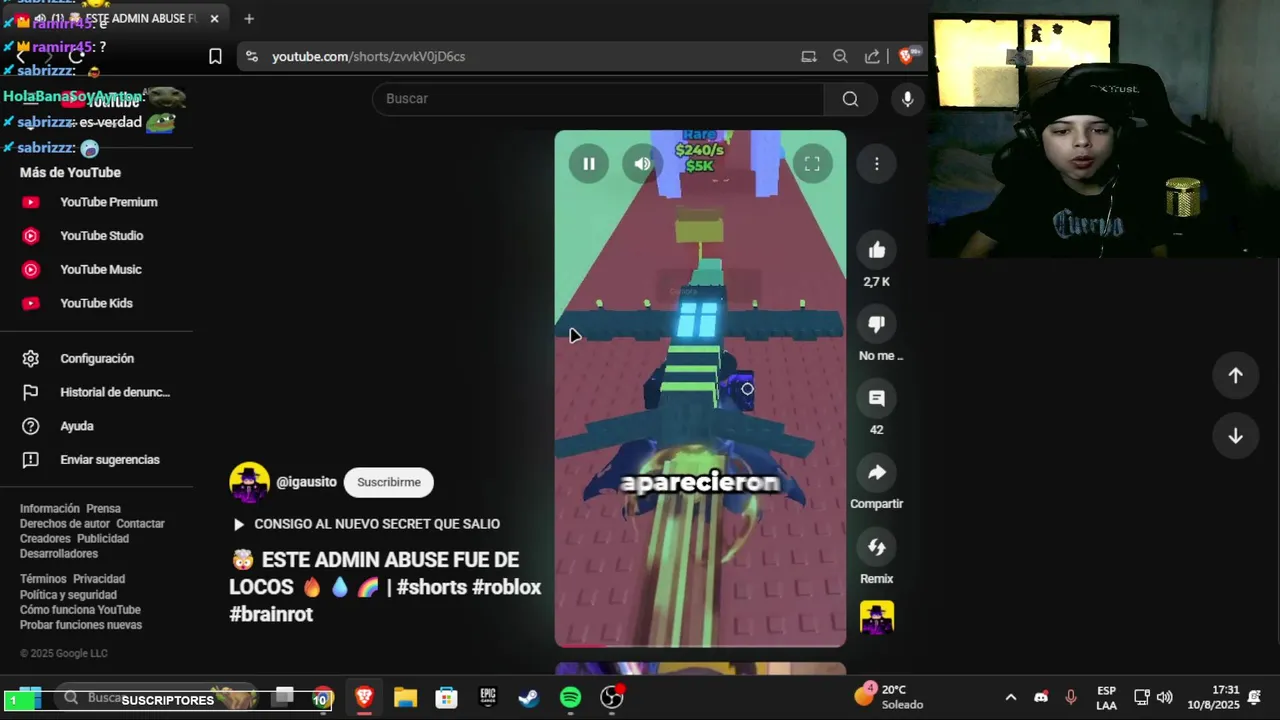Open the comments with 42 replies
Viewport: 1280px width, 720px height.
point(877,398)
